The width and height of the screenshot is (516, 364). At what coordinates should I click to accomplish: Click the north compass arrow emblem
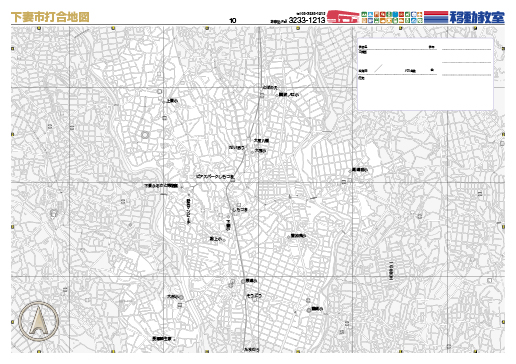pos(39,321)
